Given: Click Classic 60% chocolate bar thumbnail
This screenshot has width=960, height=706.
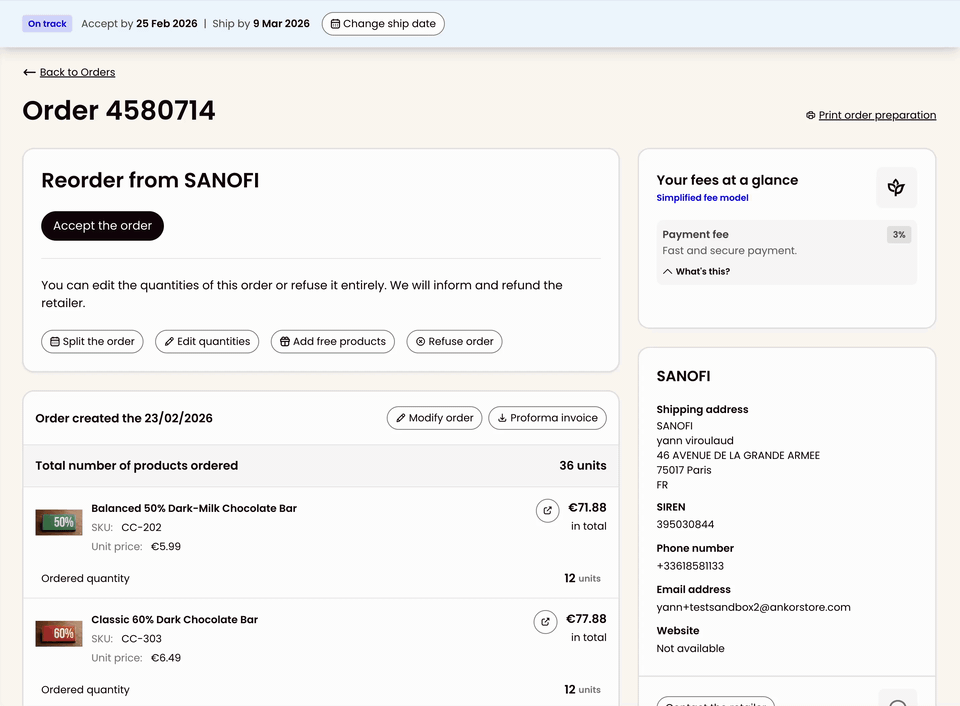Looking at the screenshot, I should 59,634.
